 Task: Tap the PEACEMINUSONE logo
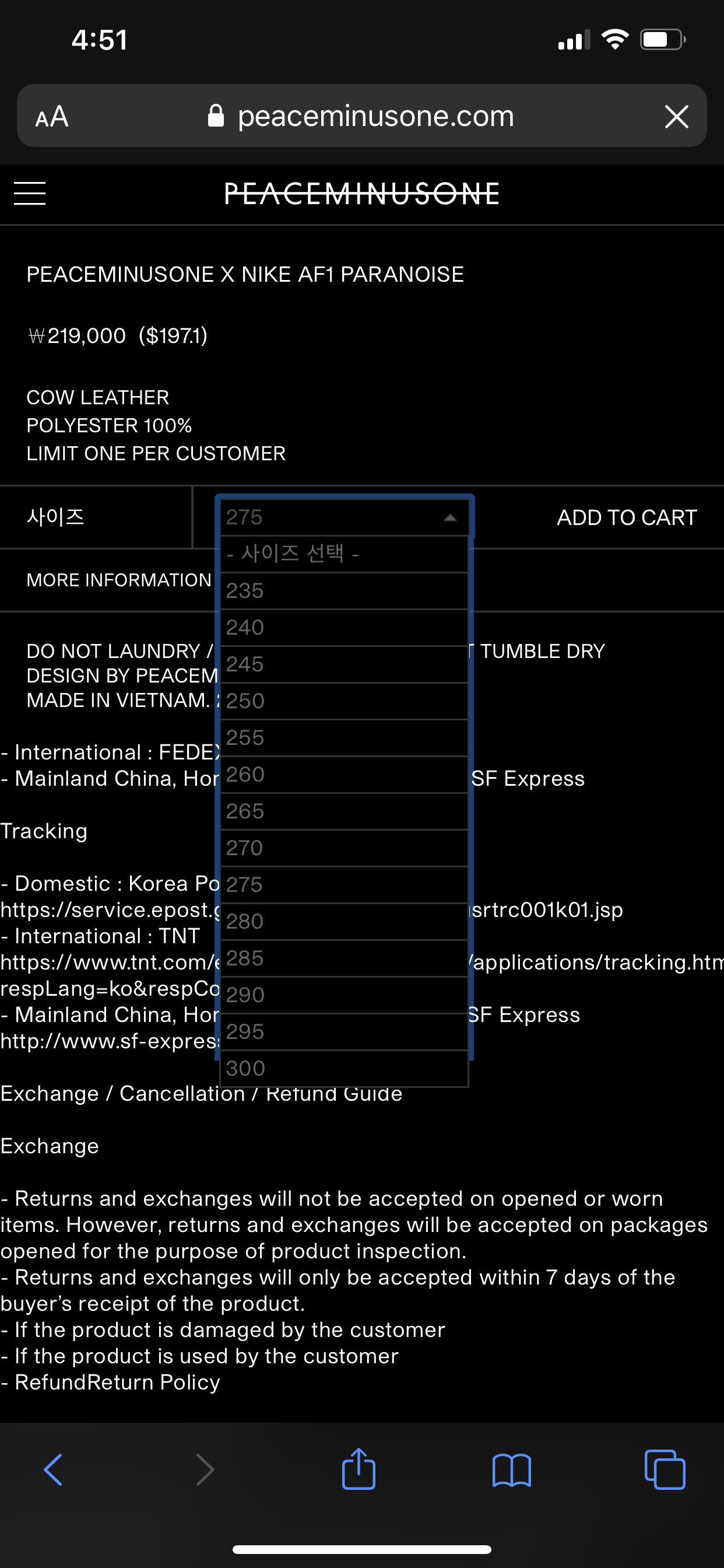point(361,194)
